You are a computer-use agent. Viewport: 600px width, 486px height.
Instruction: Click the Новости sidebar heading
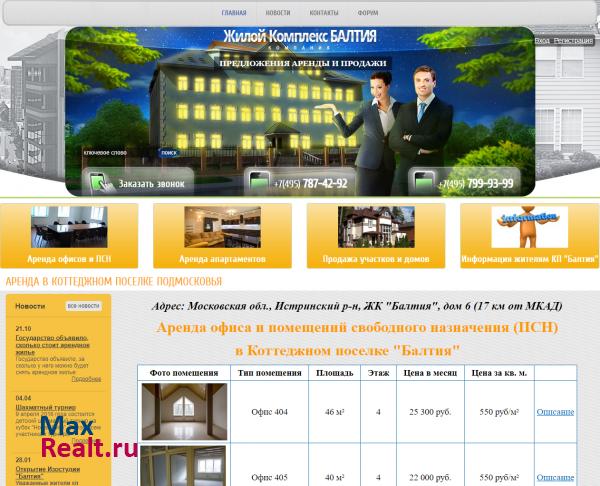(30, 306)
